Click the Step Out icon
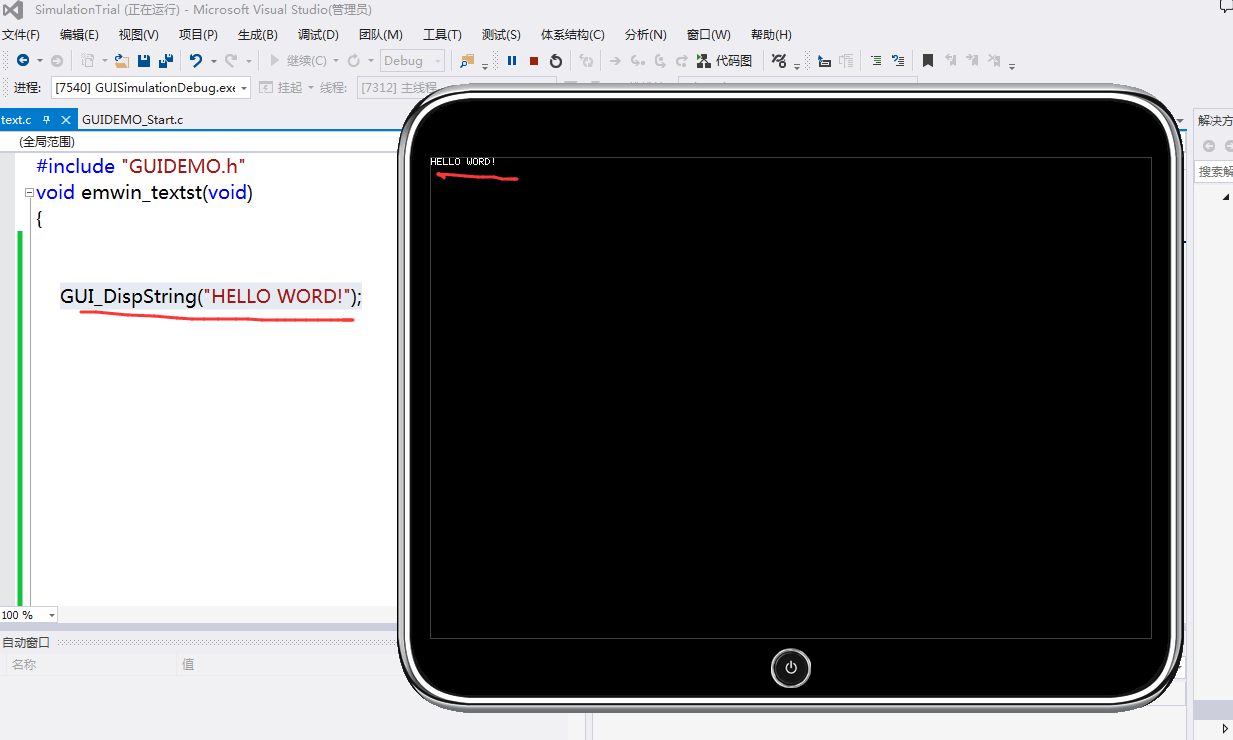 (x=681, y=61)
